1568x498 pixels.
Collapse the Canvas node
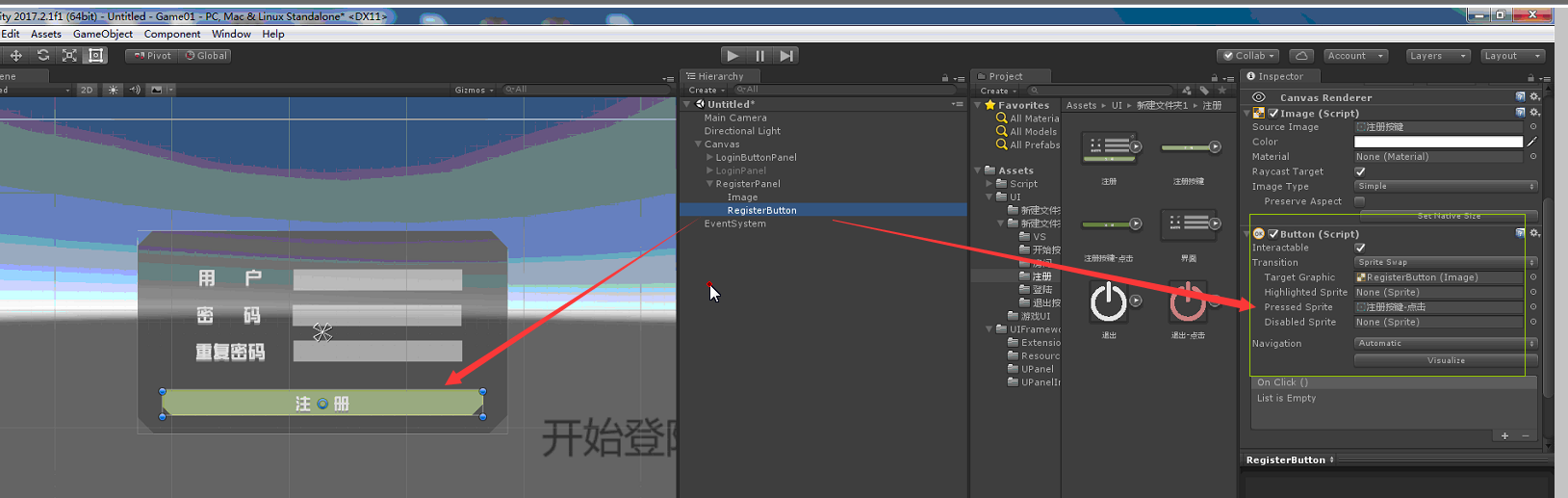[698, 144]
